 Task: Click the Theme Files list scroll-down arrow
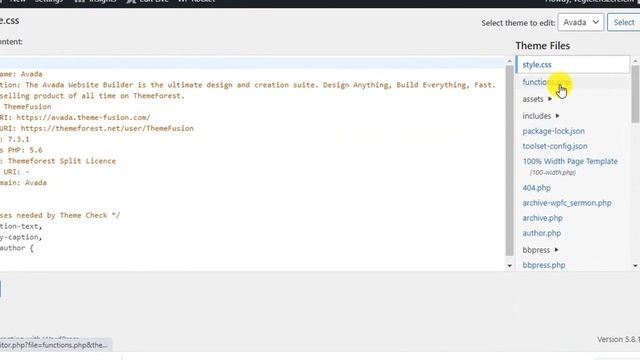coord(635,266)
